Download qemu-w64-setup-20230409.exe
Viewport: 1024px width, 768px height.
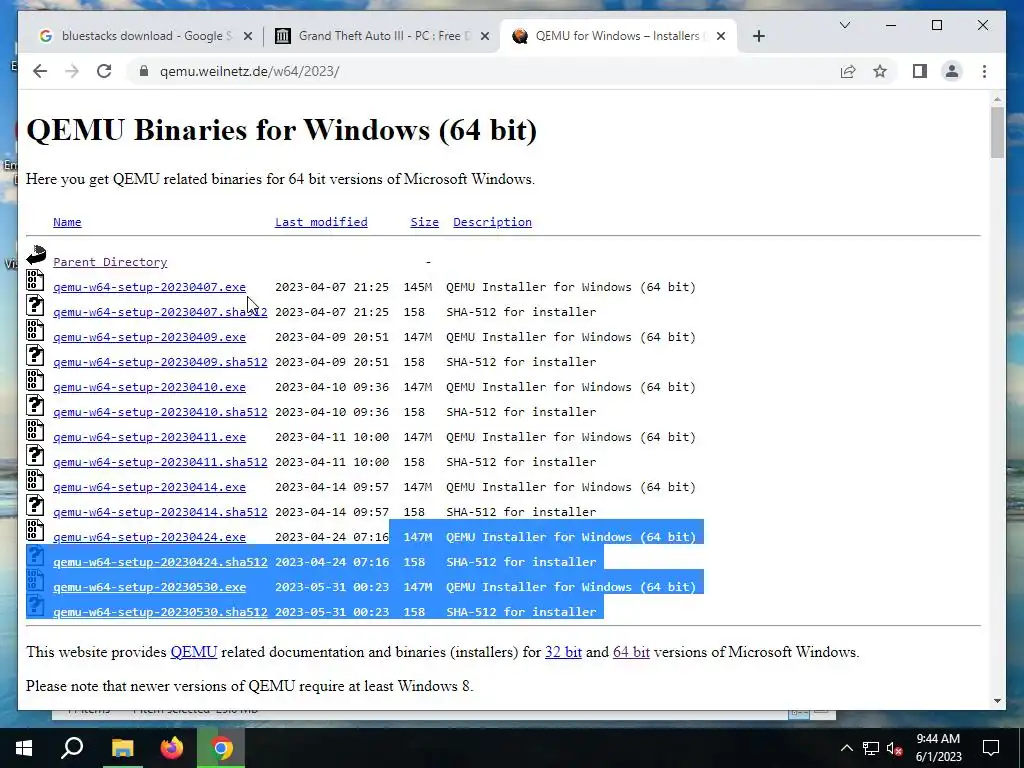click(x=150, y=337)
